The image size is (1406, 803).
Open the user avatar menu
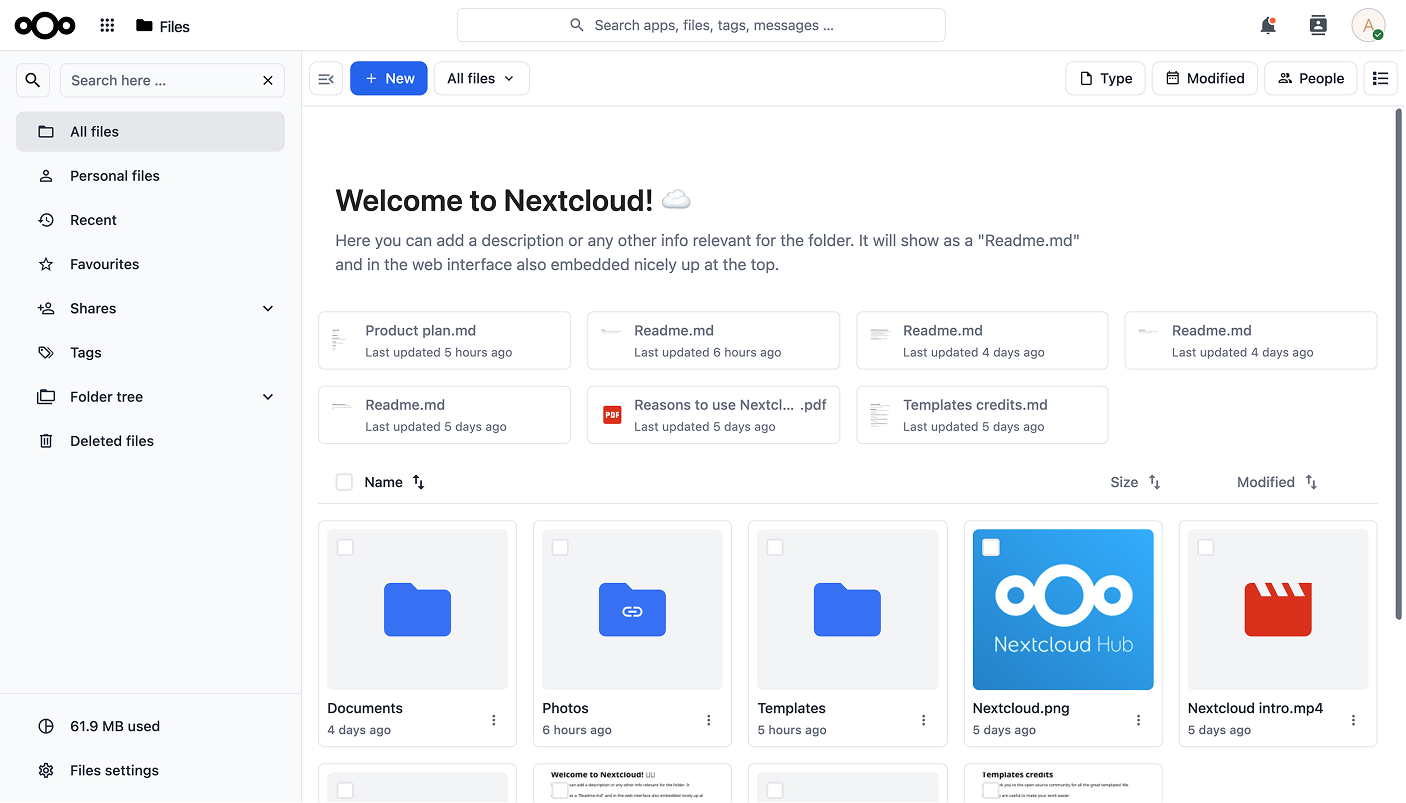pyautogui.click(x=1368, y=25)
